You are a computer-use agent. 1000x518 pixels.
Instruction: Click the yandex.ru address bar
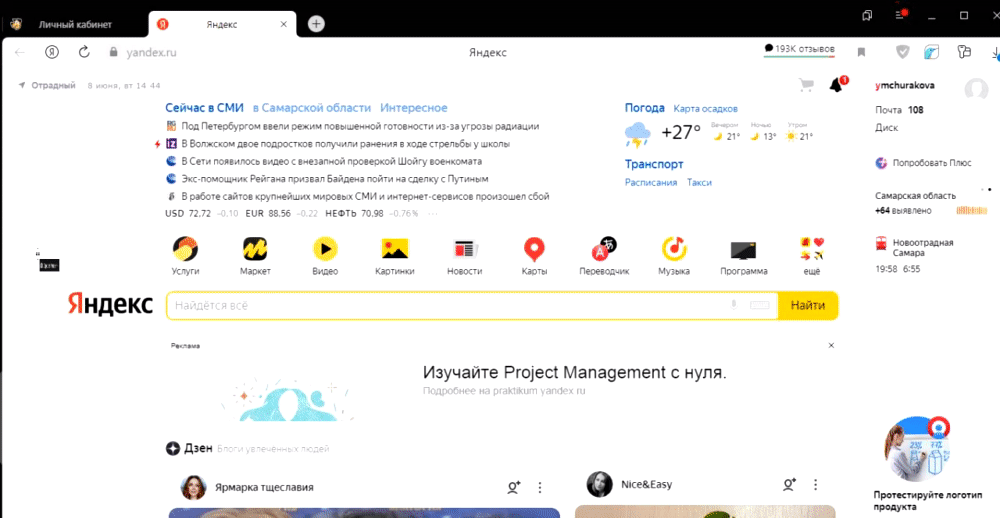click(151, 52)
